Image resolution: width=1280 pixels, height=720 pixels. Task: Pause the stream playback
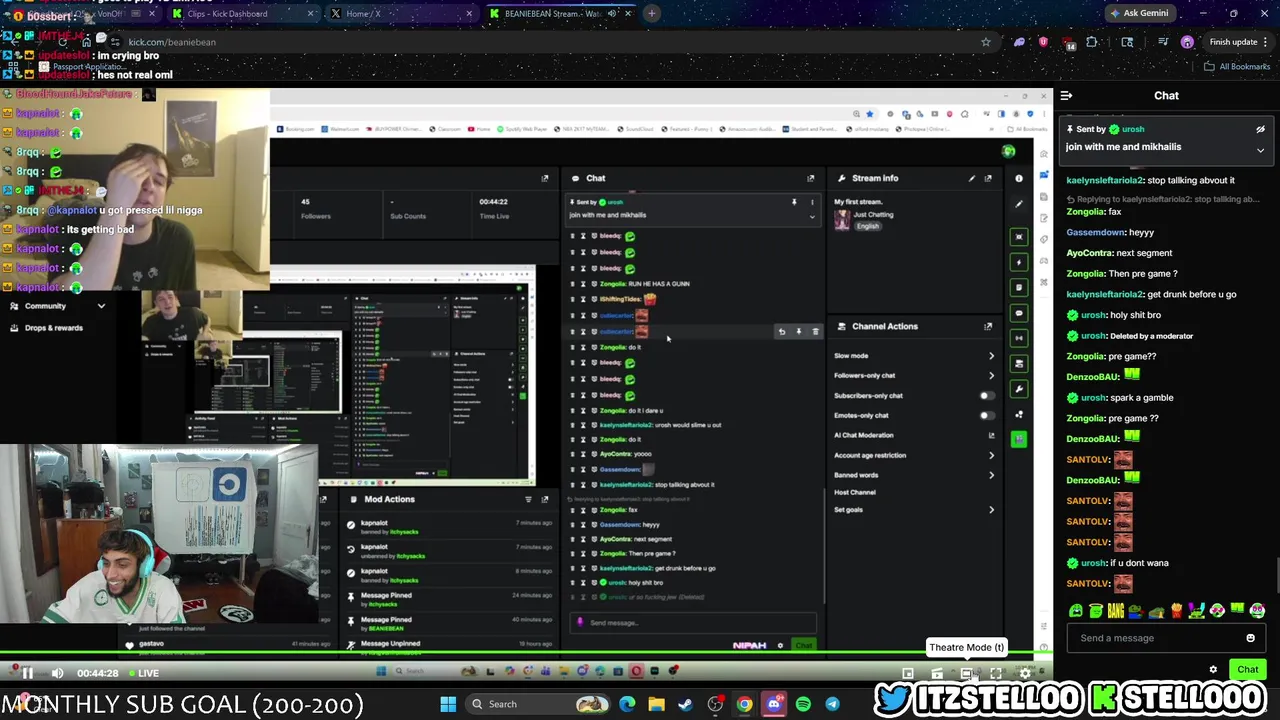click(27, 673)
